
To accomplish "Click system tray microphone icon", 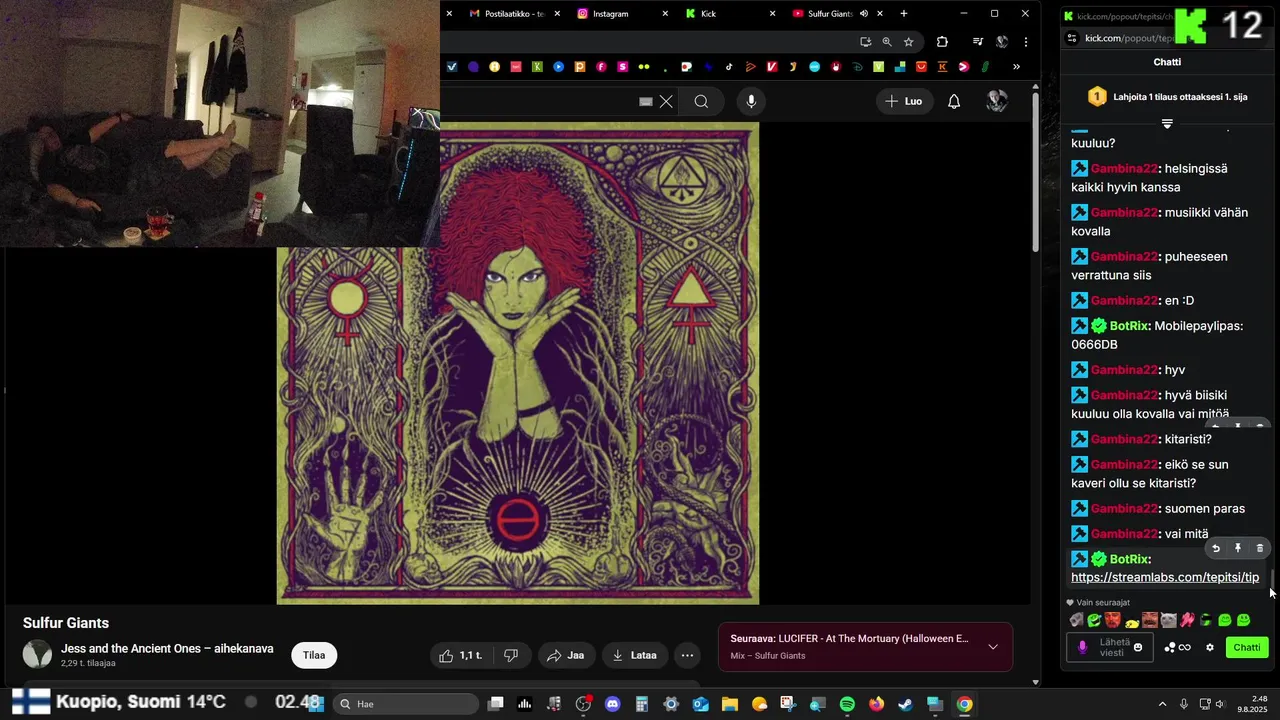I will 1184,704.
